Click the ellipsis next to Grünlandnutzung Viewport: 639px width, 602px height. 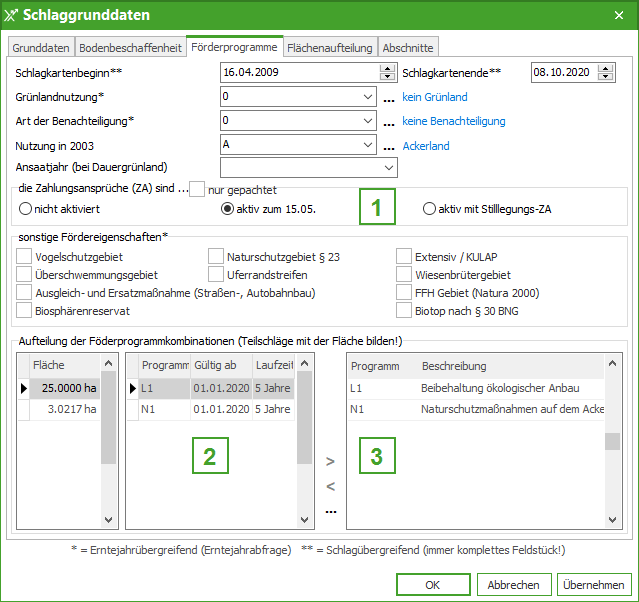[389, 98]
